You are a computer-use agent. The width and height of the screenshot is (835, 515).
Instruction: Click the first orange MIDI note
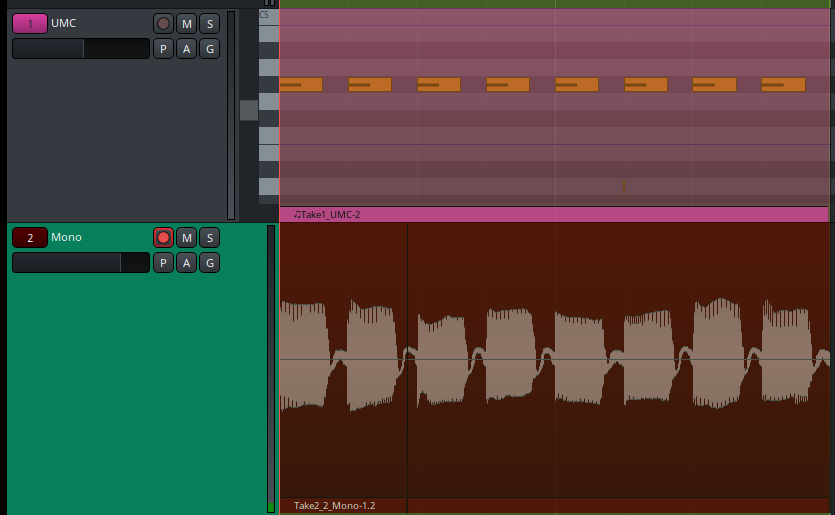(301, 85)
